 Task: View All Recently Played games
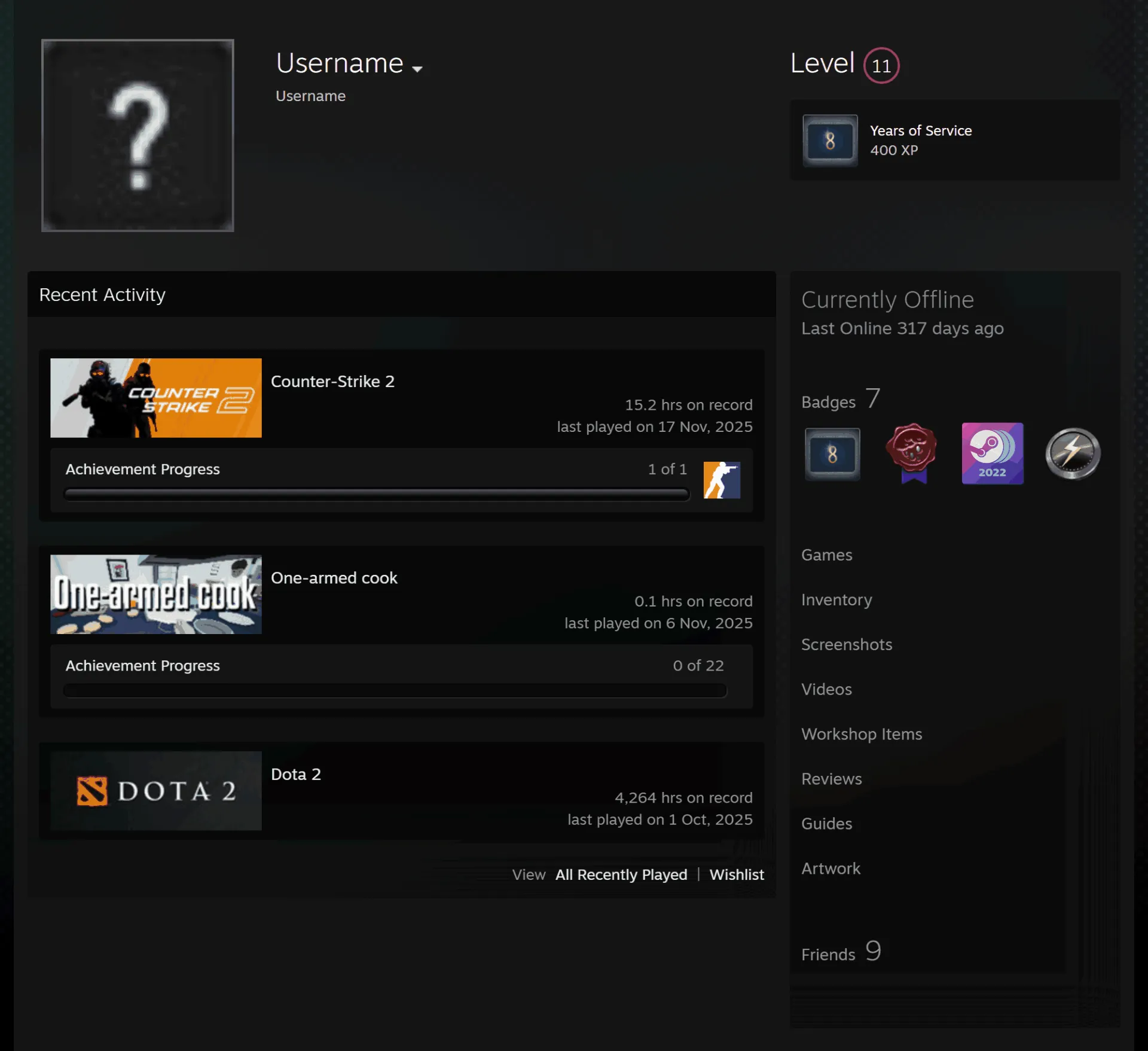coord(621,875)
